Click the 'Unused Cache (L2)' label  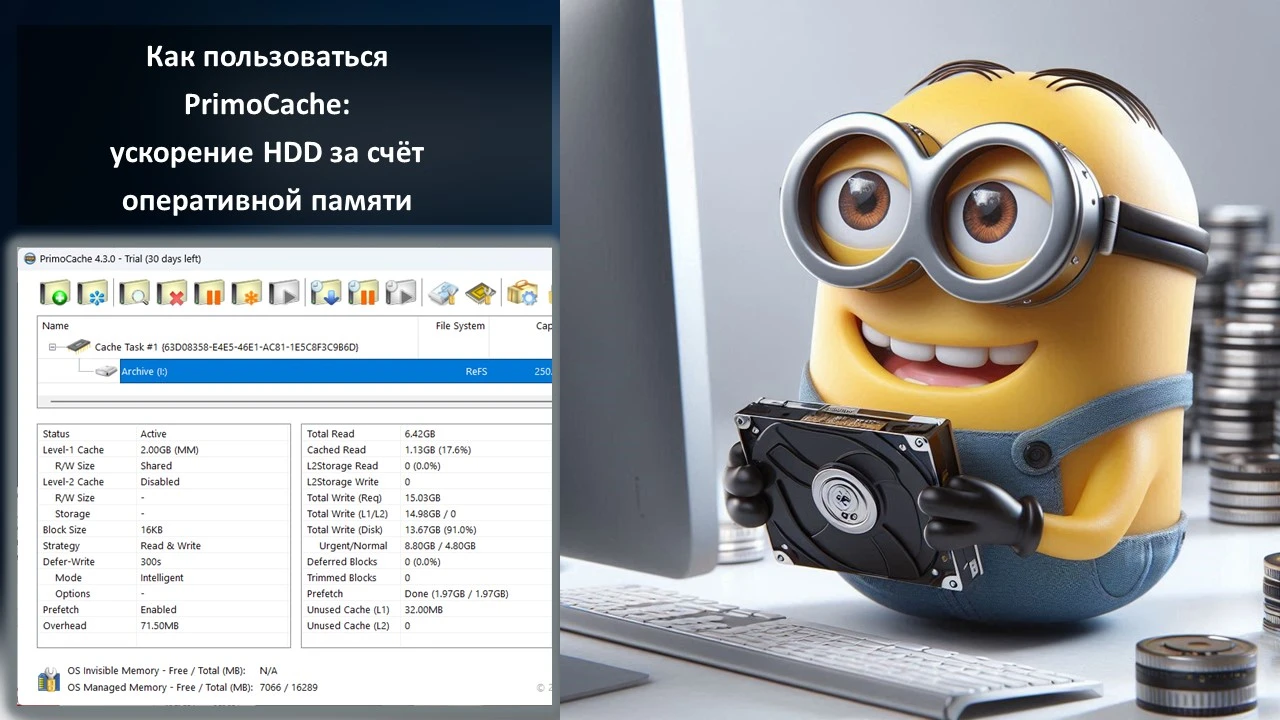(348, 626)
